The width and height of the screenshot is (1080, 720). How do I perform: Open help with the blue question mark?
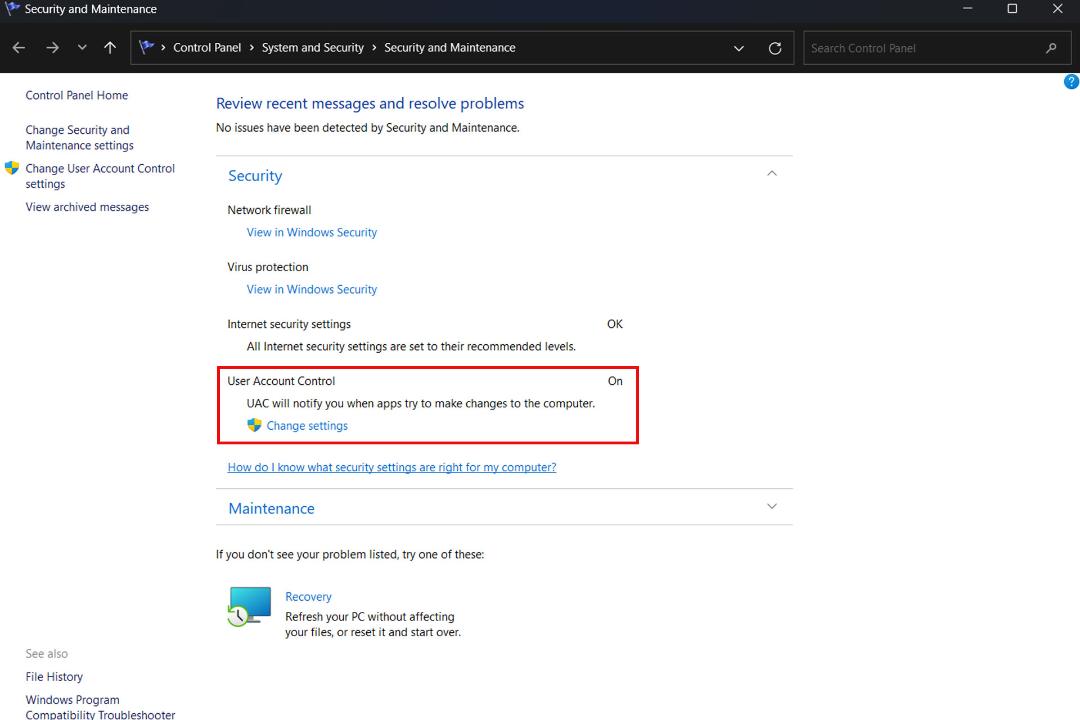pos(1071,82)
